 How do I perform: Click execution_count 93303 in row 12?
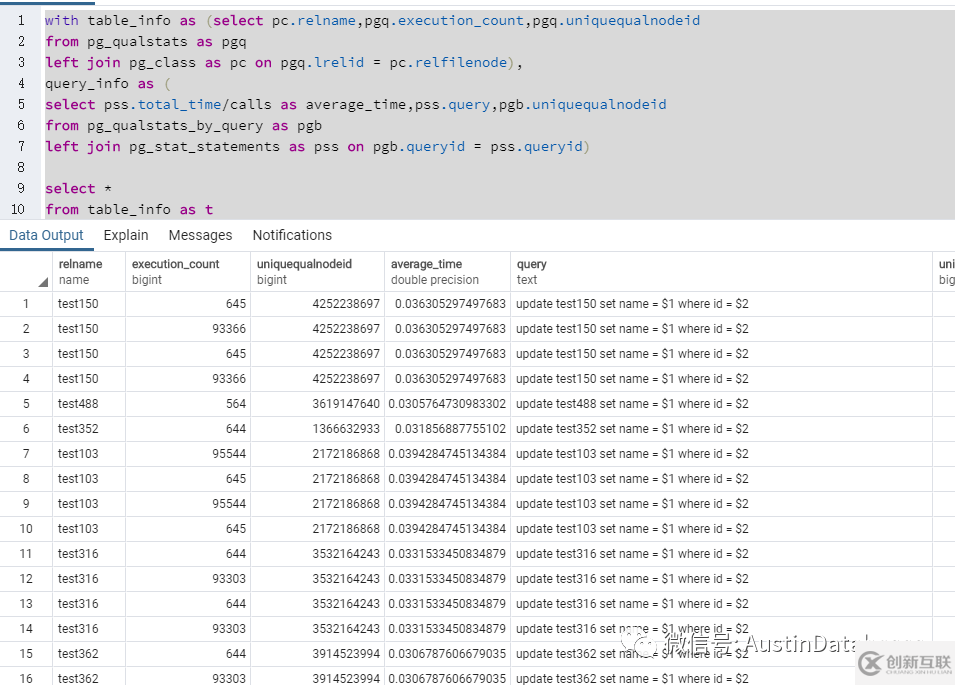coord(188,578)
